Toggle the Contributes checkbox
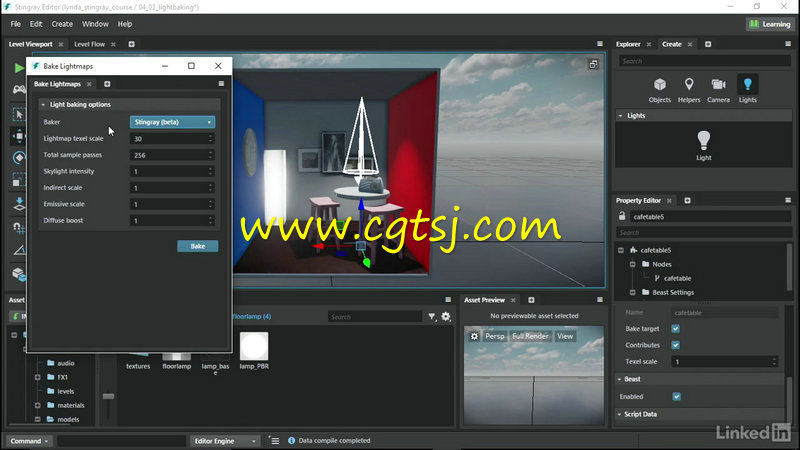800x450 pixels. point(676,345)
